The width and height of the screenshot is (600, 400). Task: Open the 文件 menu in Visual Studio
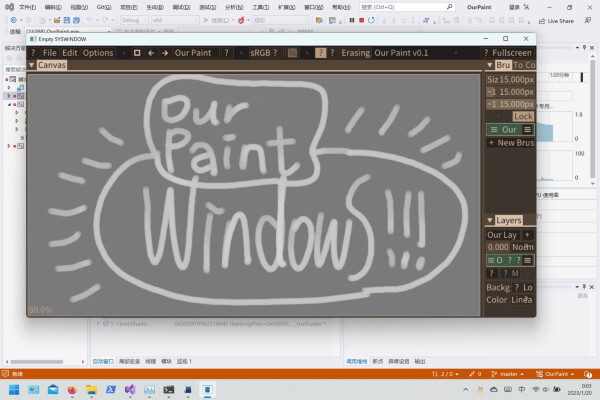(x=28, y=7)
